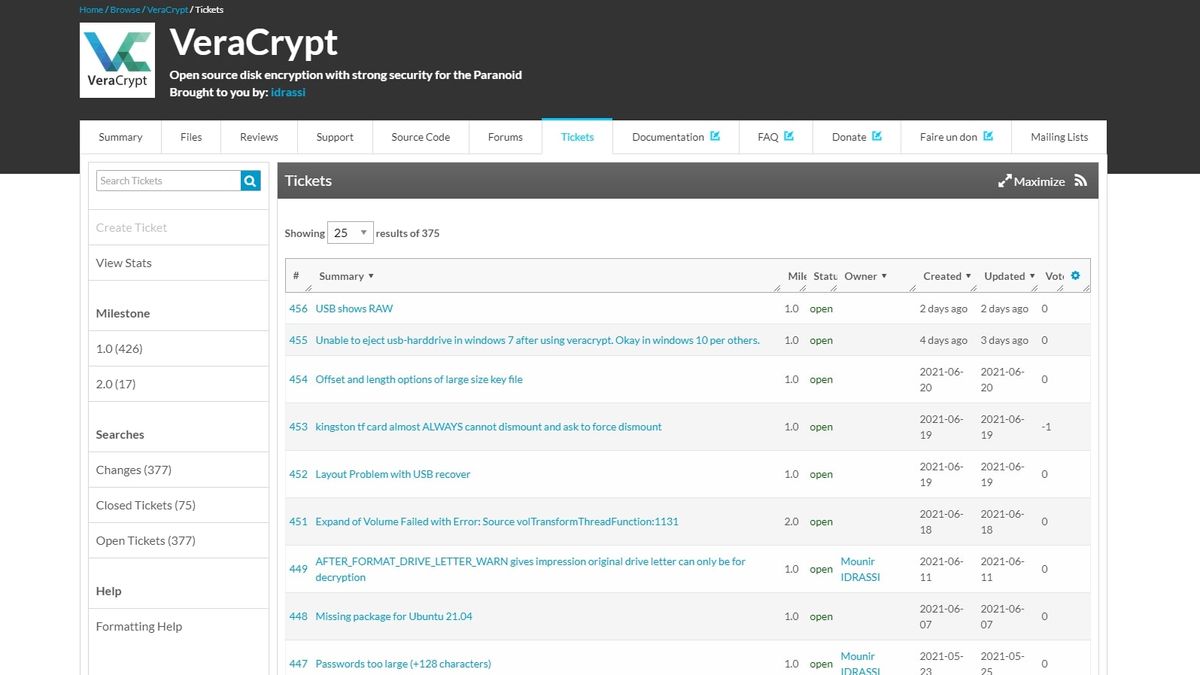Click the VeraCrypt logo

point(116,58)
